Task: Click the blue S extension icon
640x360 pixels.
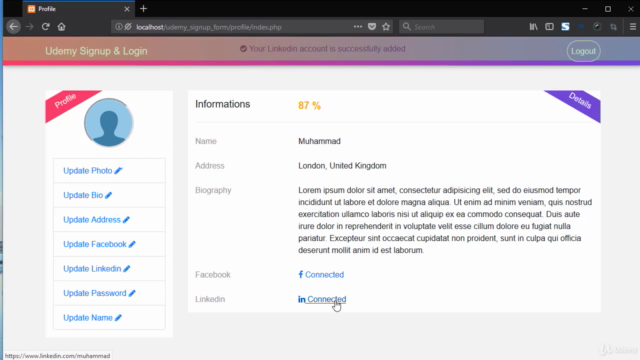Action: tap(565, 27)
